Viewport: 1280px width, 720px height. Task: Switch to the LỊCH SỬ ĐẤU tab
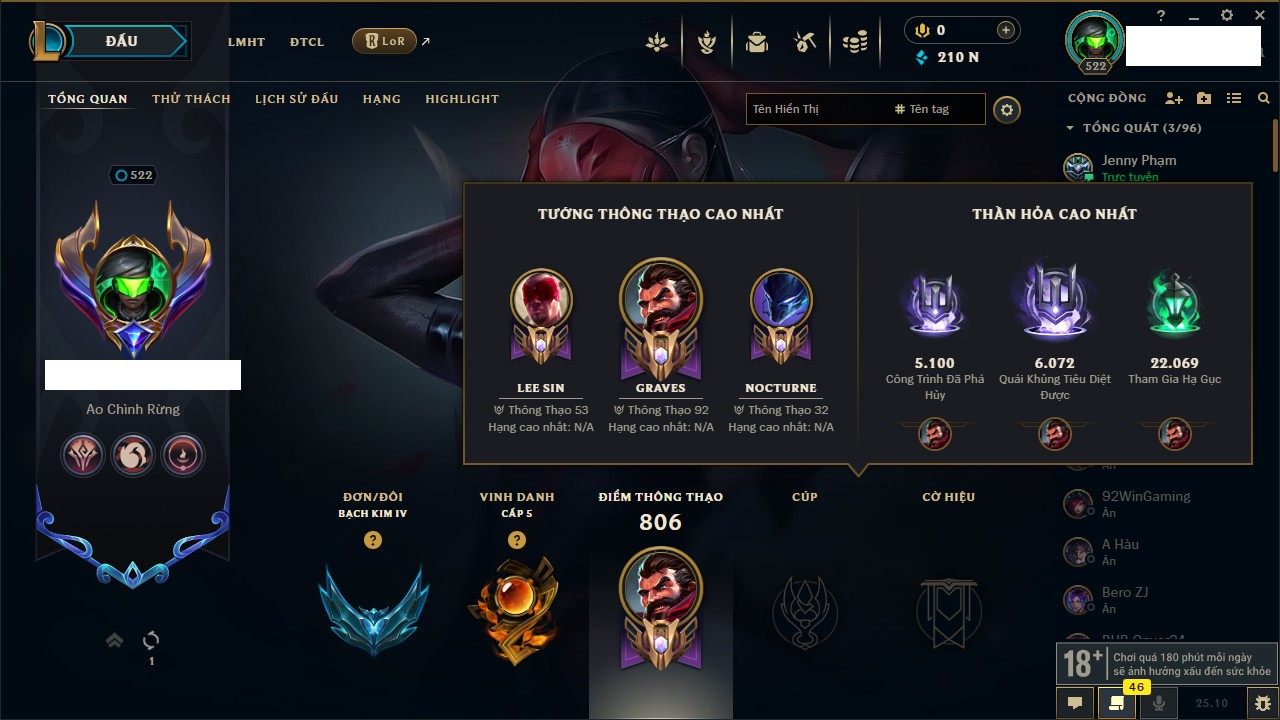296,99
